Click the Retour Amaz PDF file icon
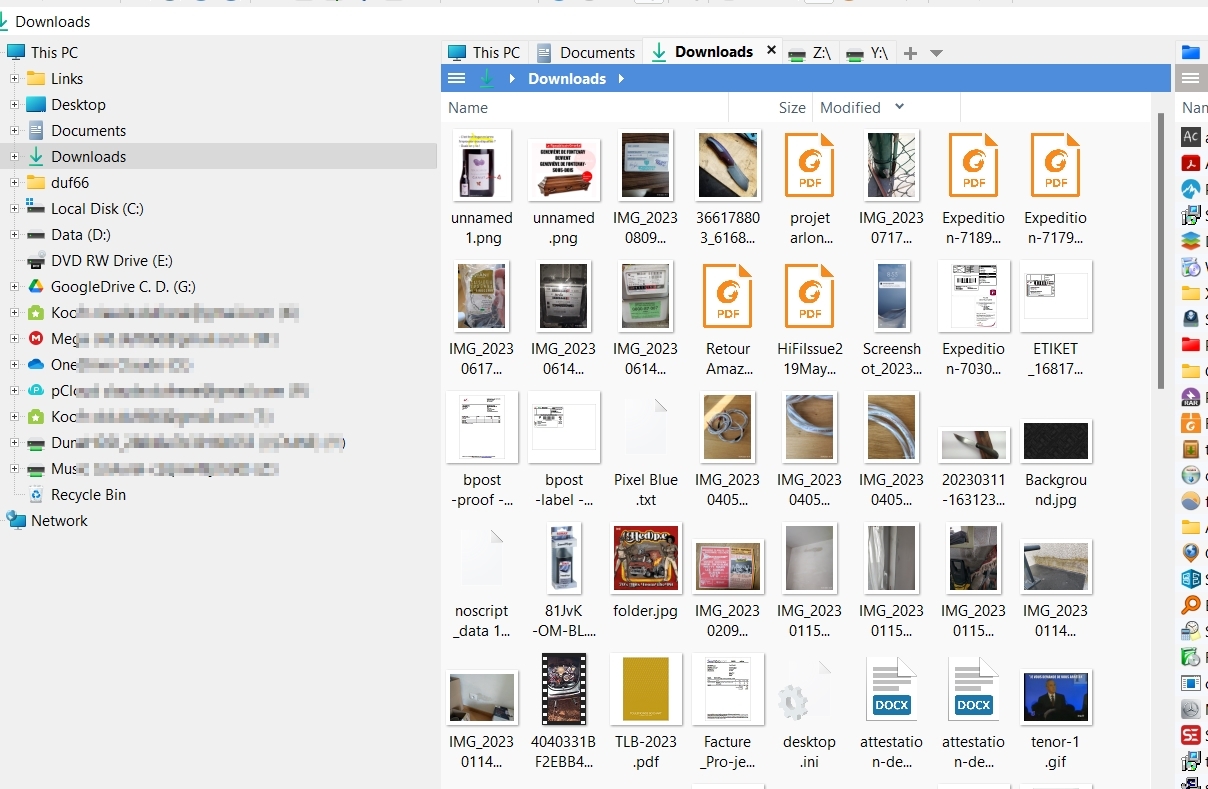The image size is (1208, 789). 728,297
